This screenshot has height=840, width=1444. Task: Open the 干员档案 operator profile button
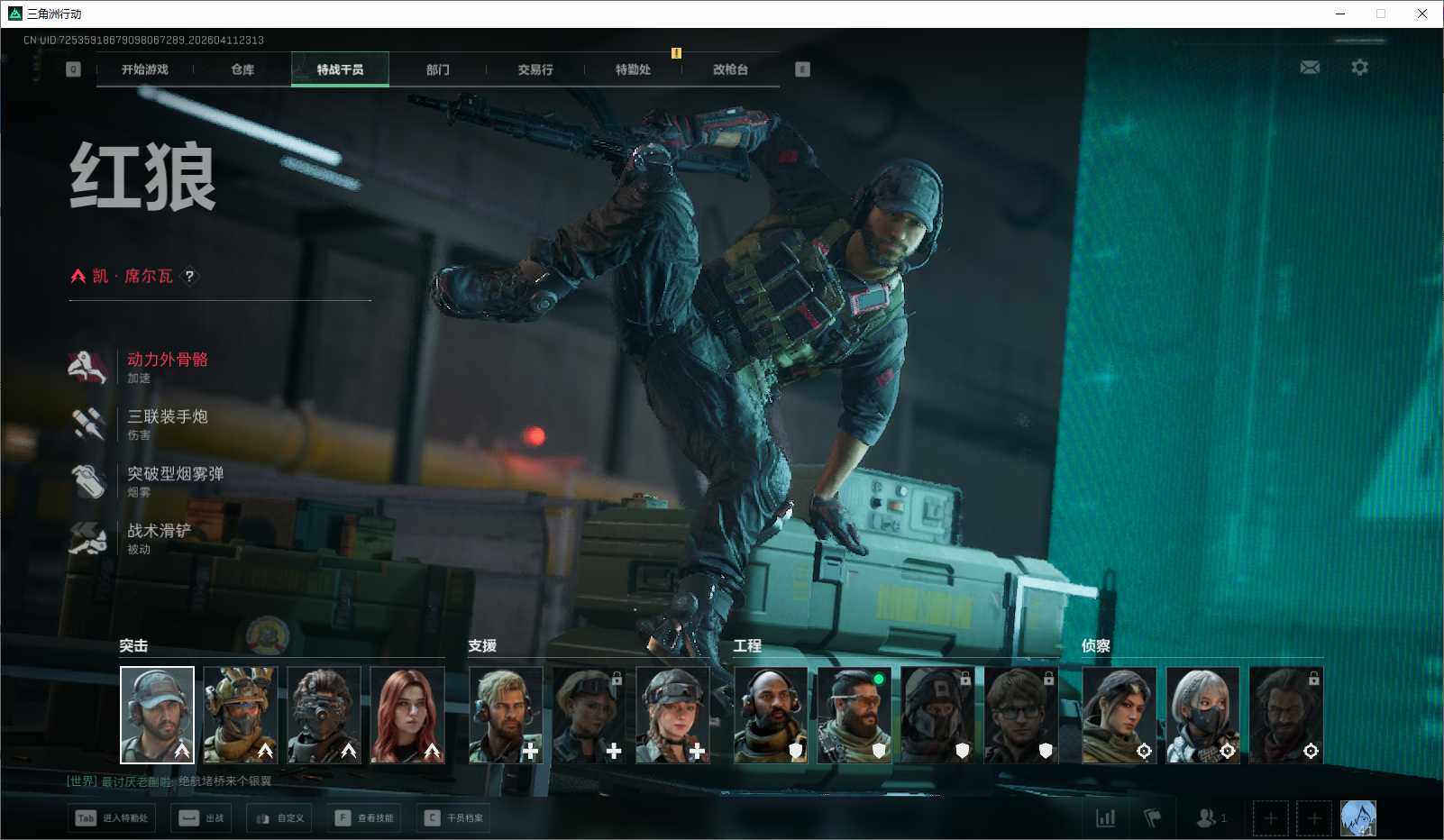click(454, 818)
